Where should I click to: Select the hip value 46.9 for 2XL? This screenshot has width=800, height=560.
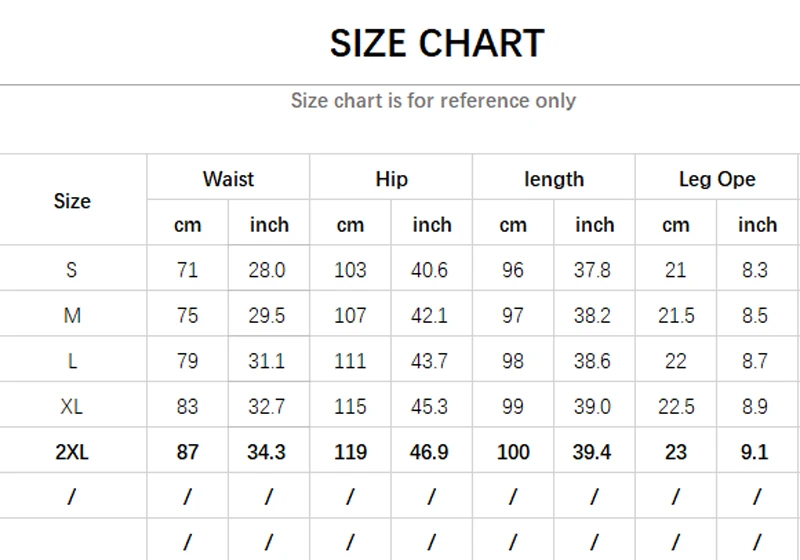tap(429, 452)
